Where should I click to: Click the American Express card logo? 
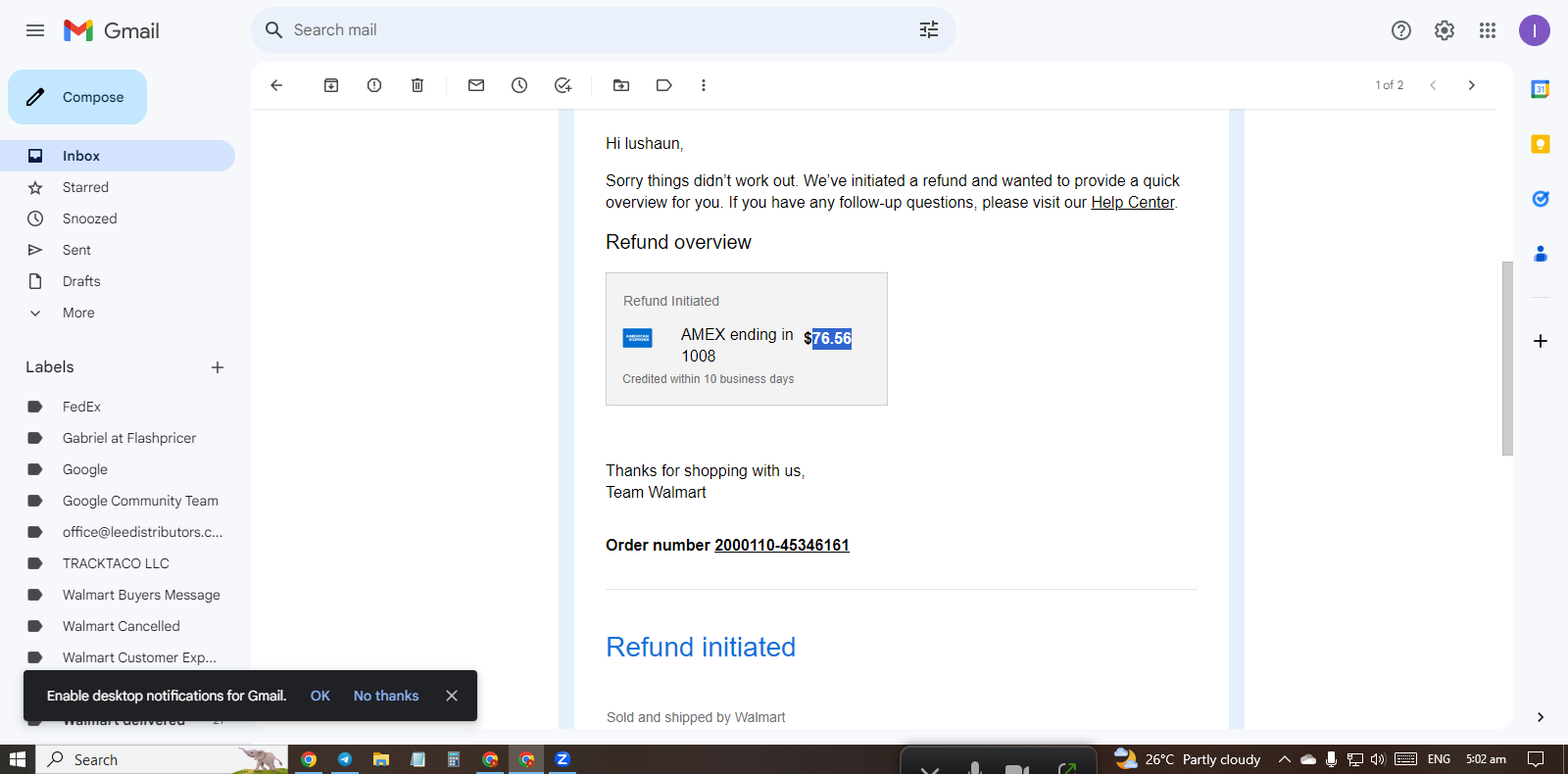(638, 339)
